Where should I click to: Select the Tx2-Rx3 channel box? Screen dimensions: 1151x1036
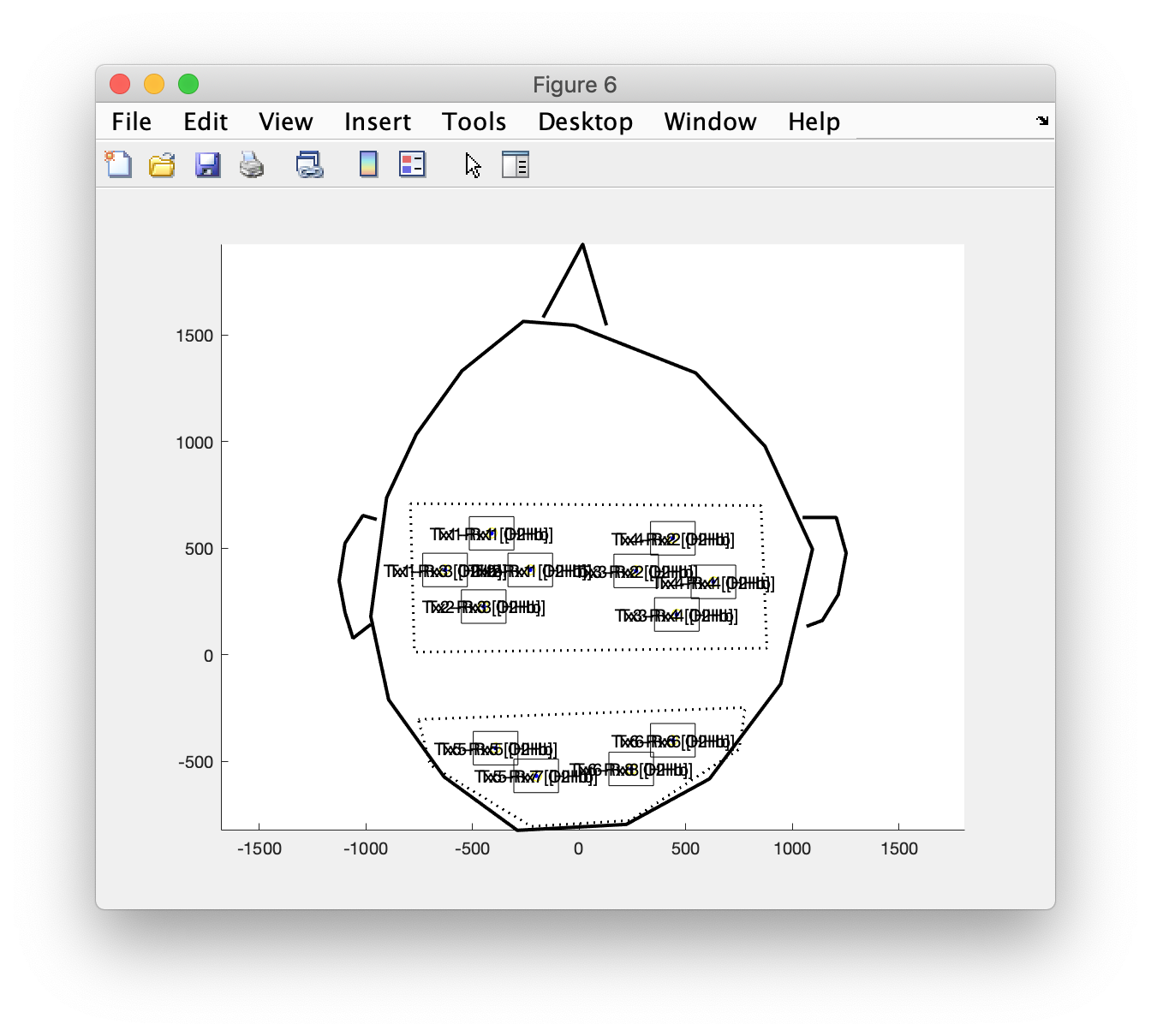[x=484, y=607]
